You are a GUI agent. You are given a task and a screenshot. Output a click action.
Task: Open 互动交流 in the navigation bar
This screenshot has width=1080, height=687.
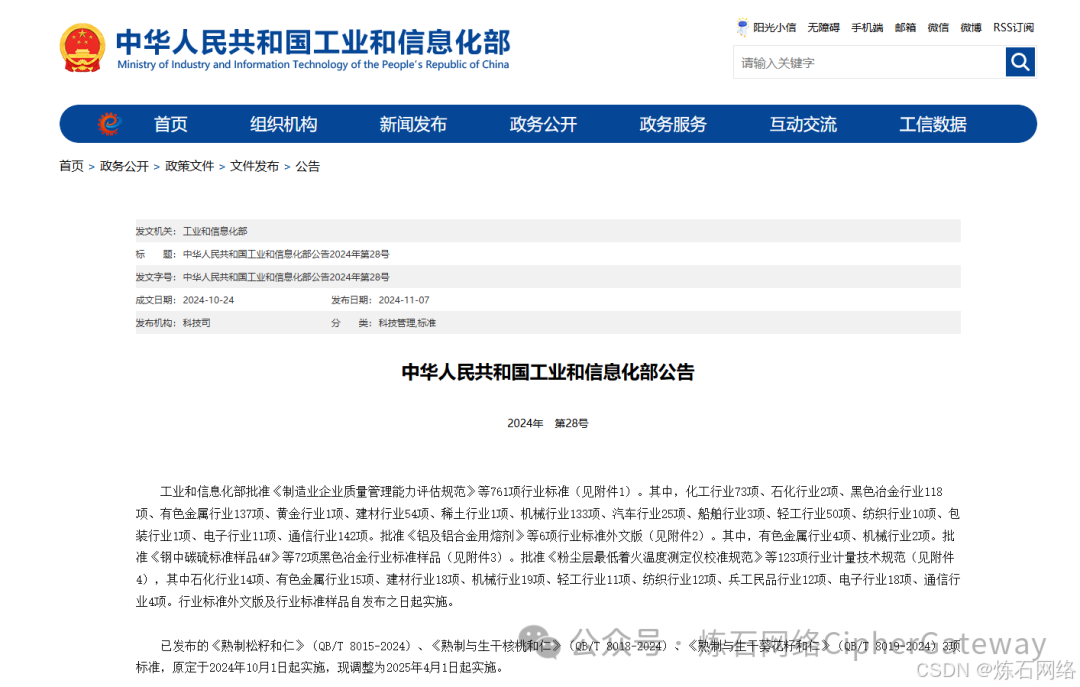[803, 124]
